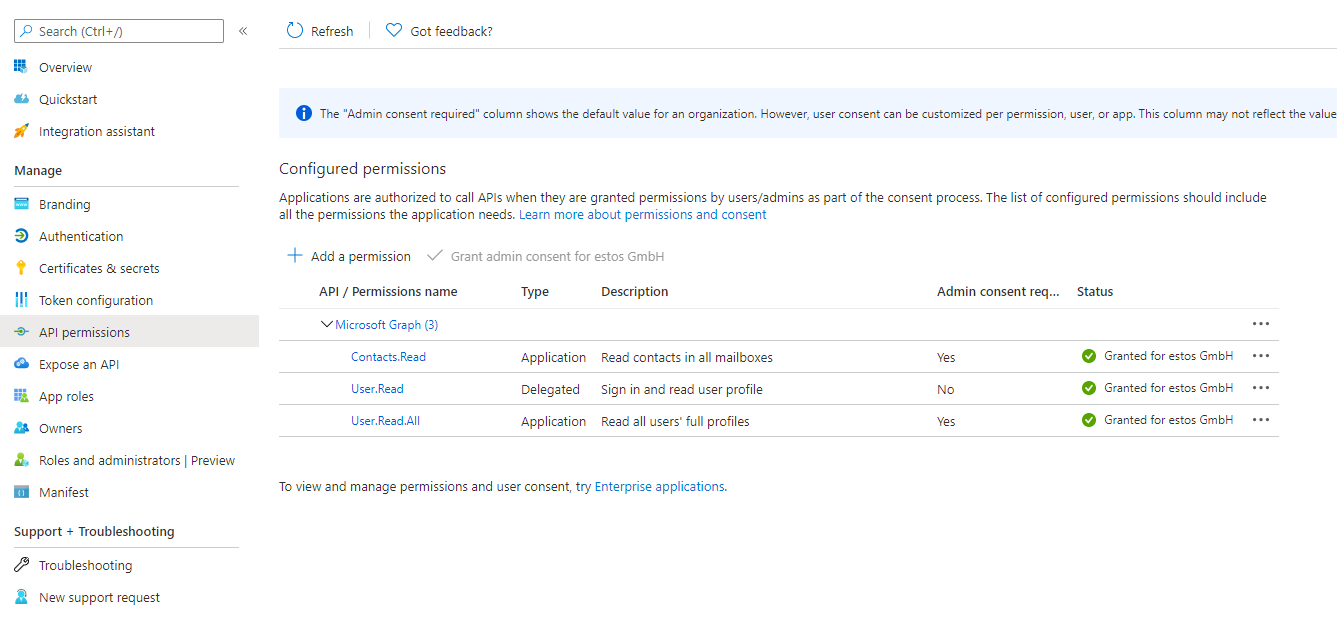
Task: Follow the Enterprise applications link
Action: click(659, 487)
